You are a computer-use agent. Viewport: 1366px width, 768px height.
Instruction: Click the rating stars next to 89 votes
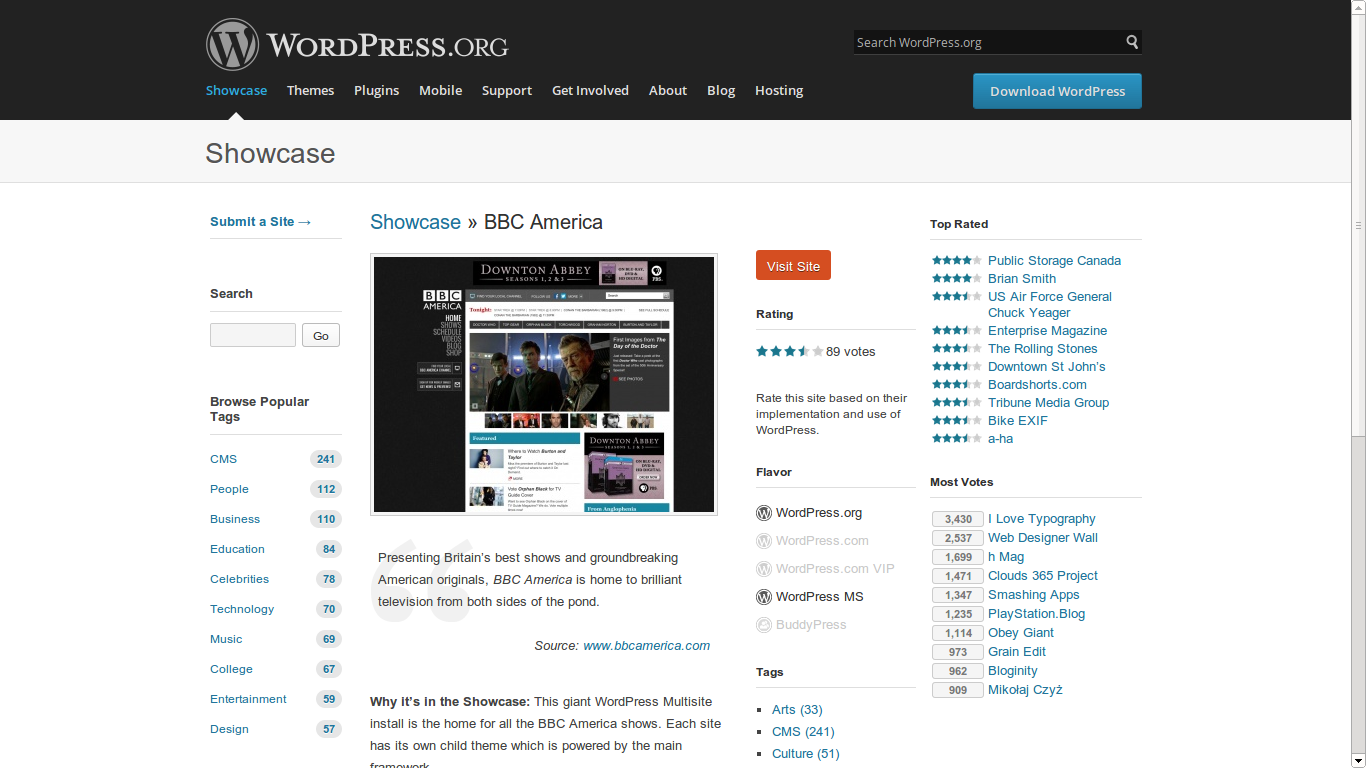pyautogui.click(x=790, y=351)
